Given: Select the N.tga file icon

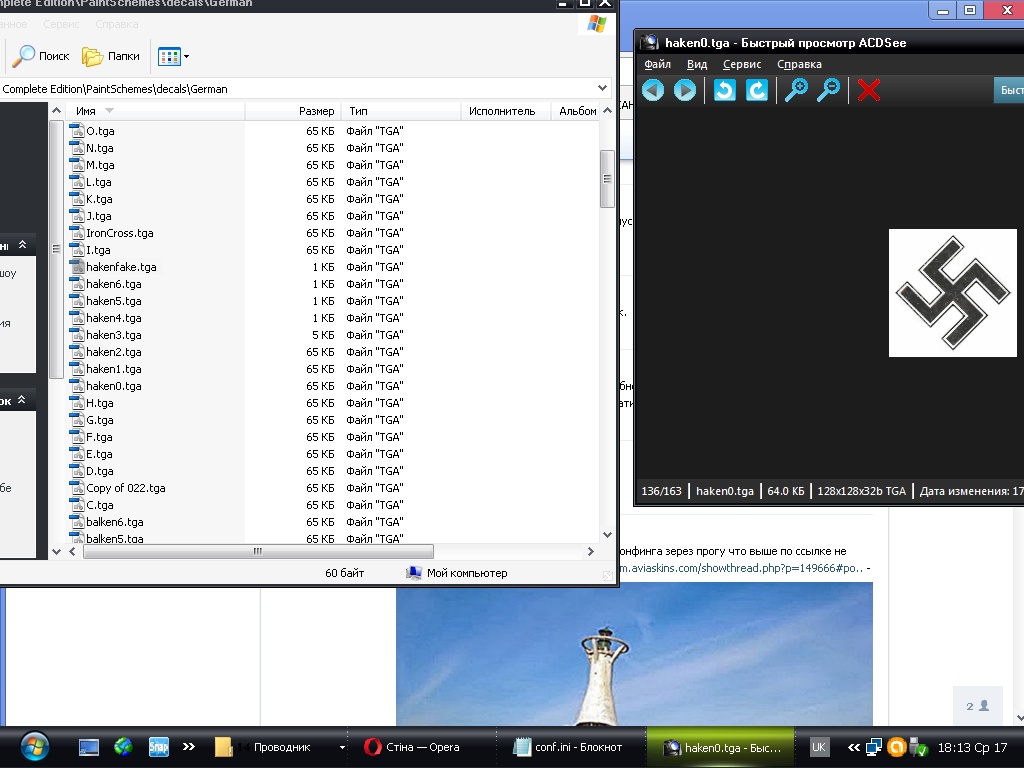Looking at the screenshot, I should 77,148.
